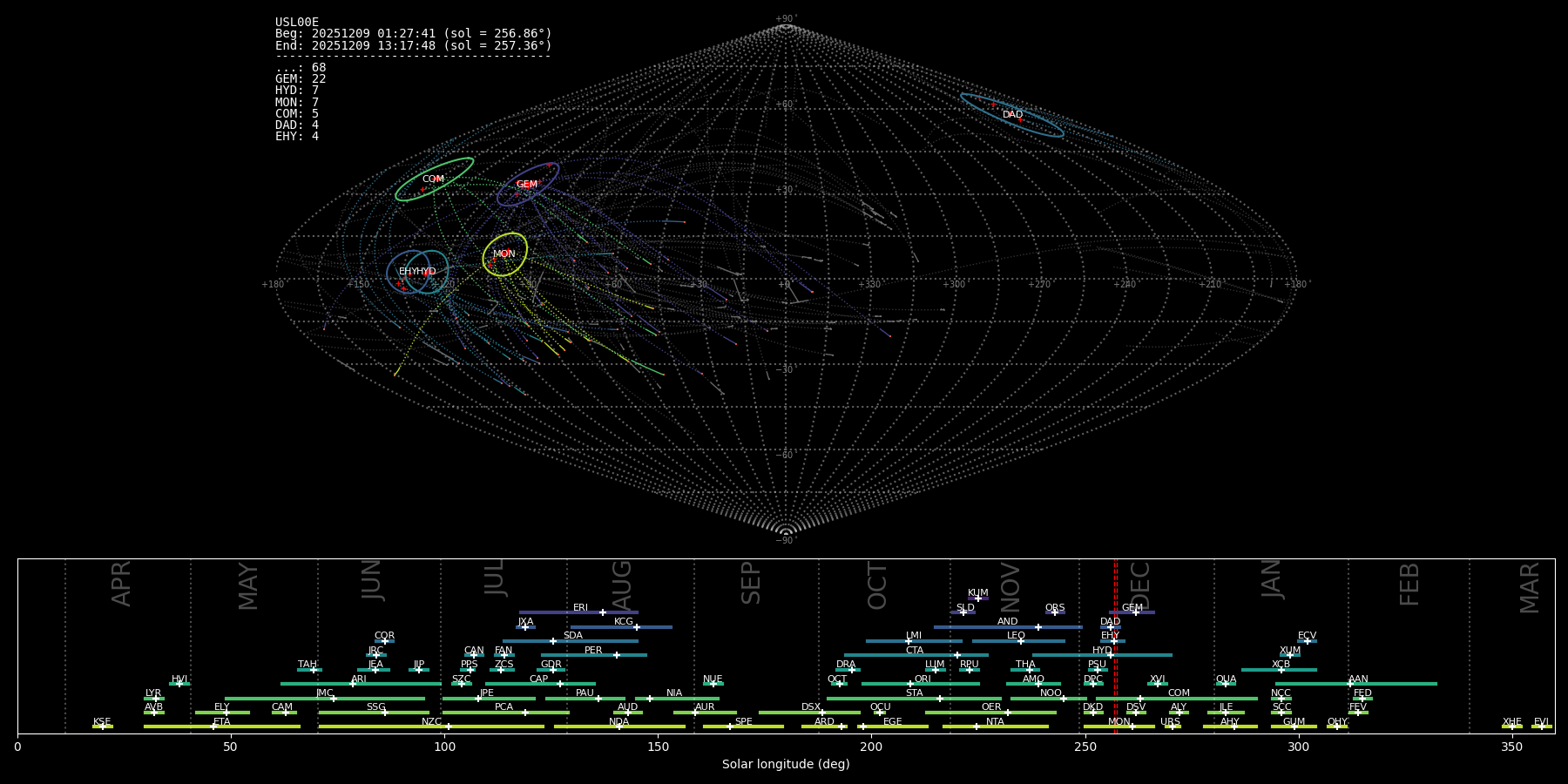Click the MON label on the sky map
The image size is (1568, 784).
point(504,254)
